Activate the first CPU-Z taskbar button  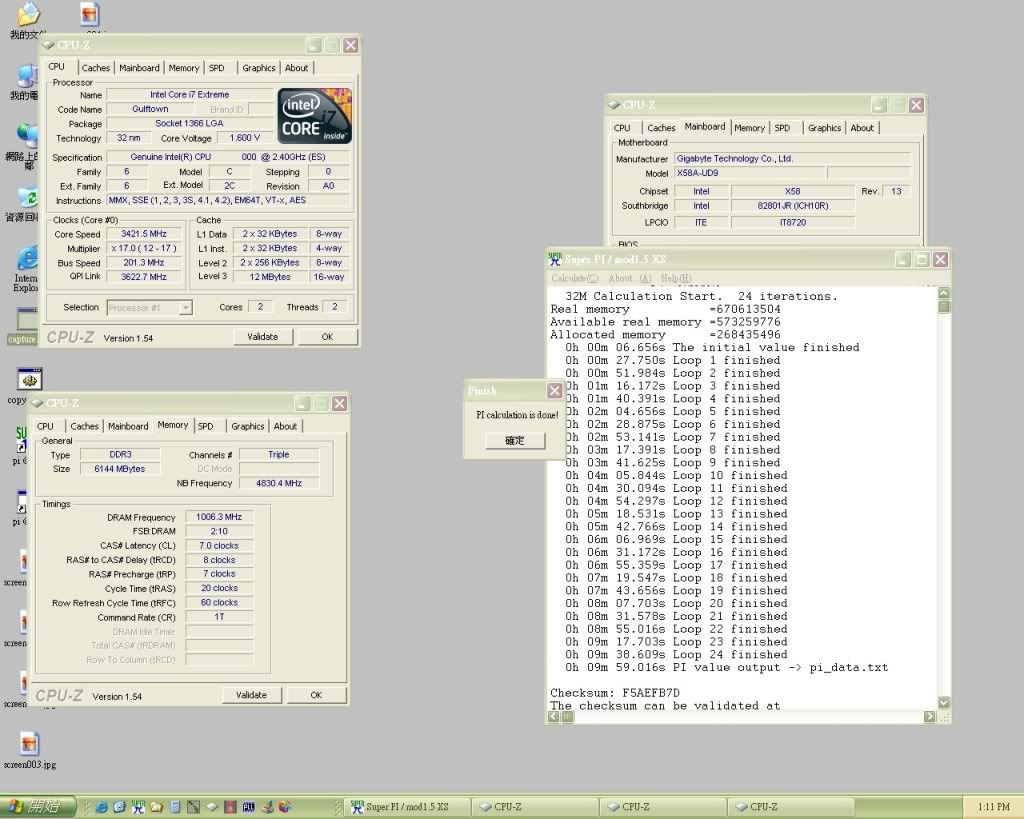tap(534, 807)
